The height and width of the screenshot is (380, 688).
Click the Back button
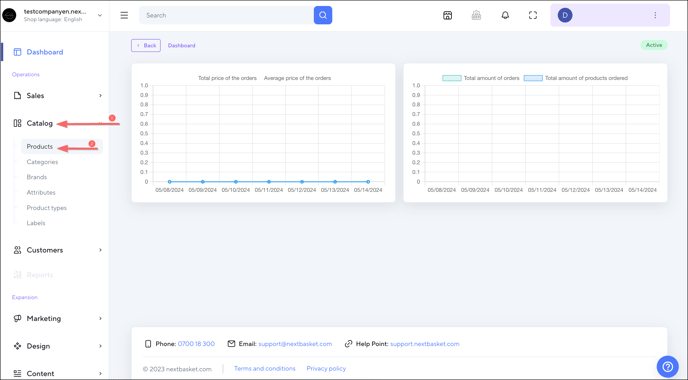point(146,45)
